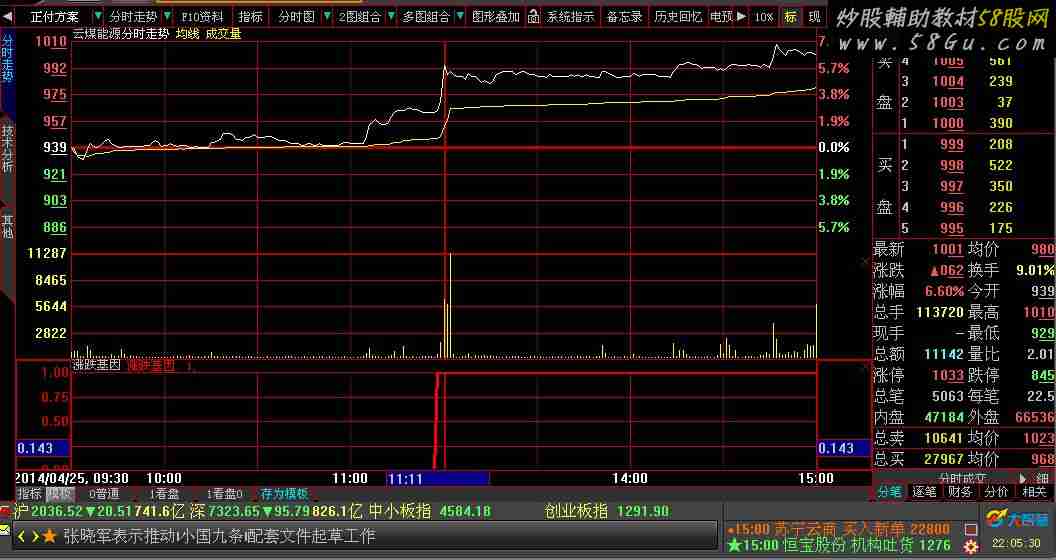The height and width of the screenshot is (560, 1056).
Task: Expand dropdown arrow after 分时走势 toolbar item
Action: point(167,17)
